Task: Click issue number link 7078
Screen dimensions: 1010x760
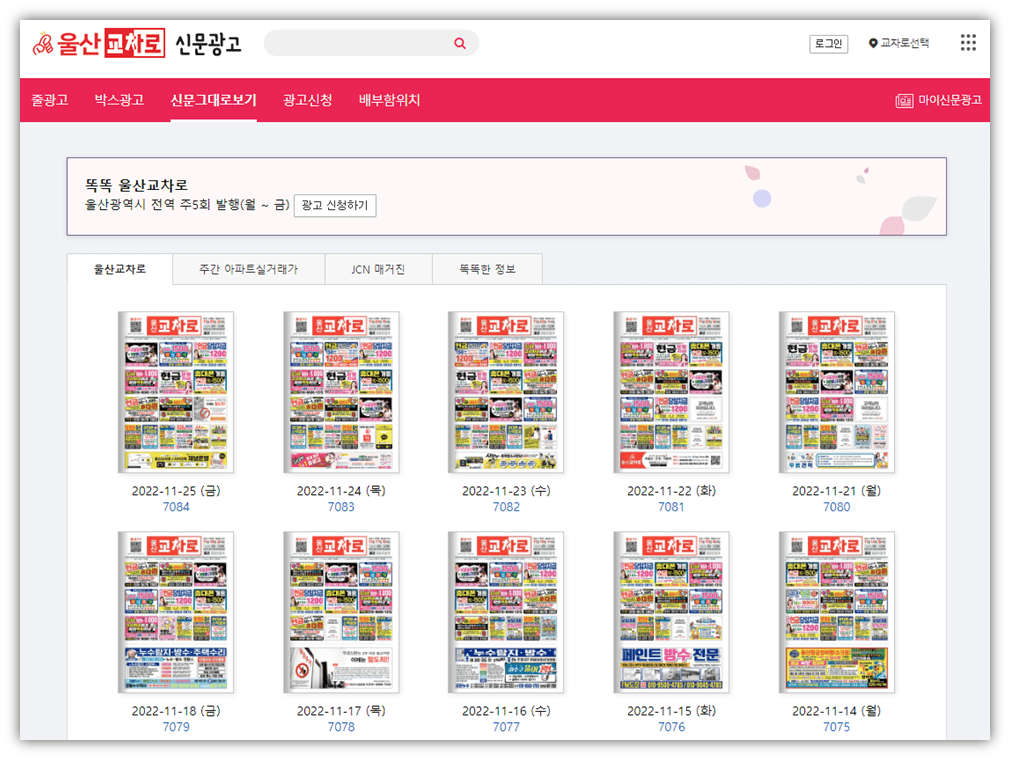Action: (341, 727)
